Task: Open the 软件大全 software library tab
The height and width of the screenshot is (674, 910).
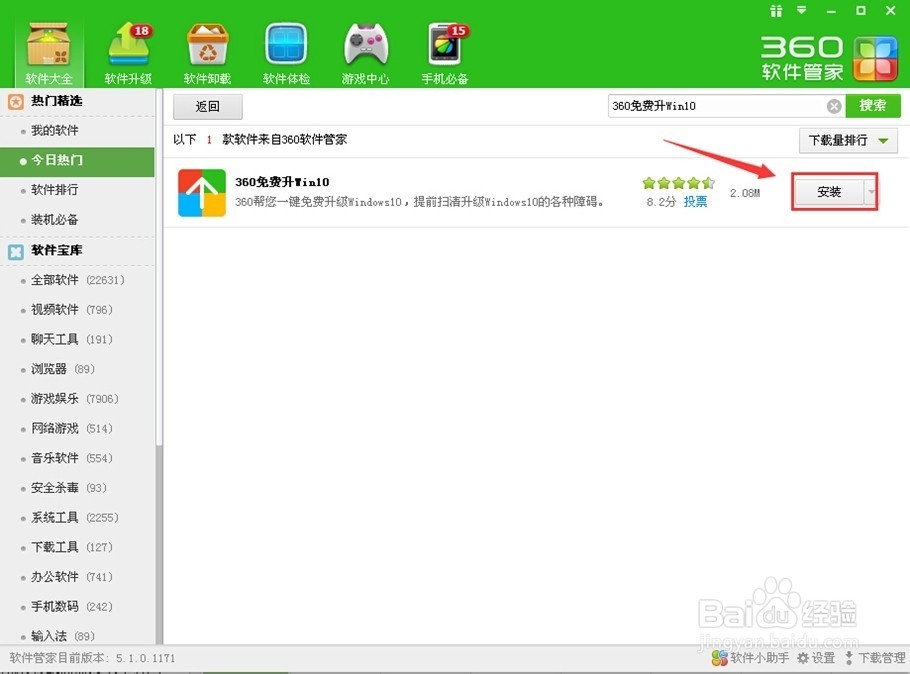Action: tap(49, 54)
